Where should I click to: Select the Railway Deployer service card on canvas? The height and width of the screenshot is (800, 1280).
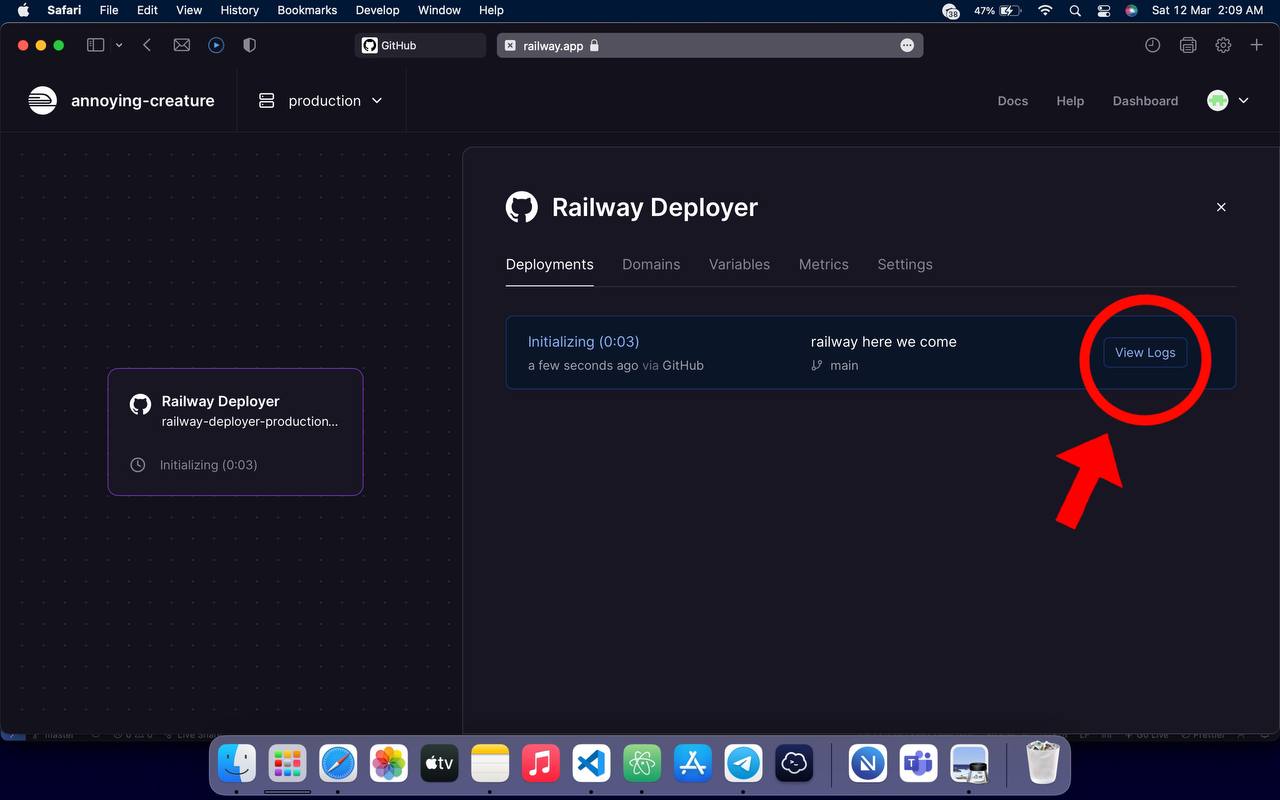235,432
